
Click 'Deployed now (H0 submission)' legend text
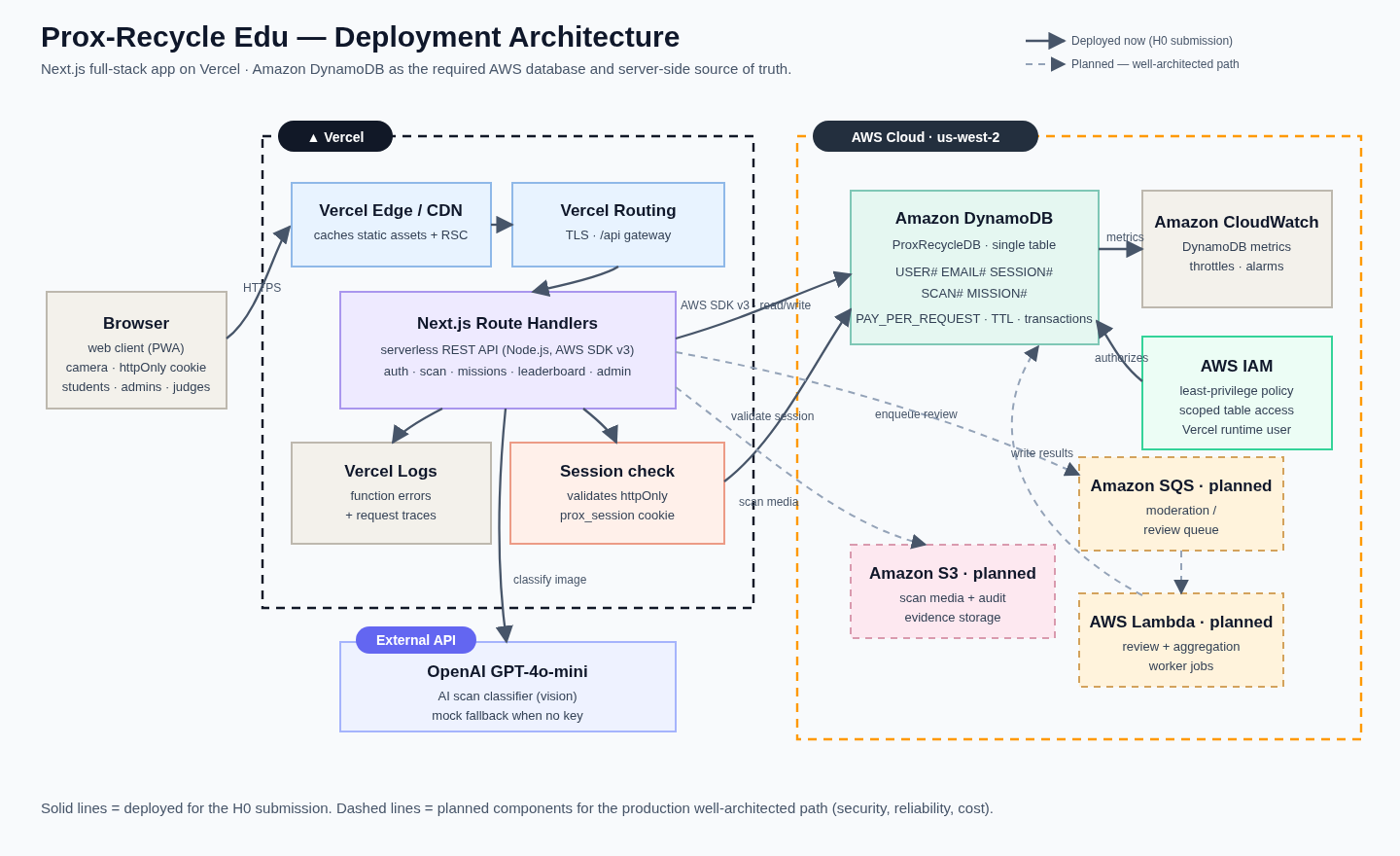[1152, 41]
